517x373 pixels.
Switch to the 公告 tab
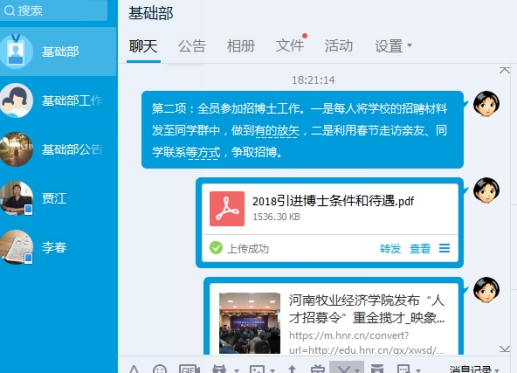(192, 46)
